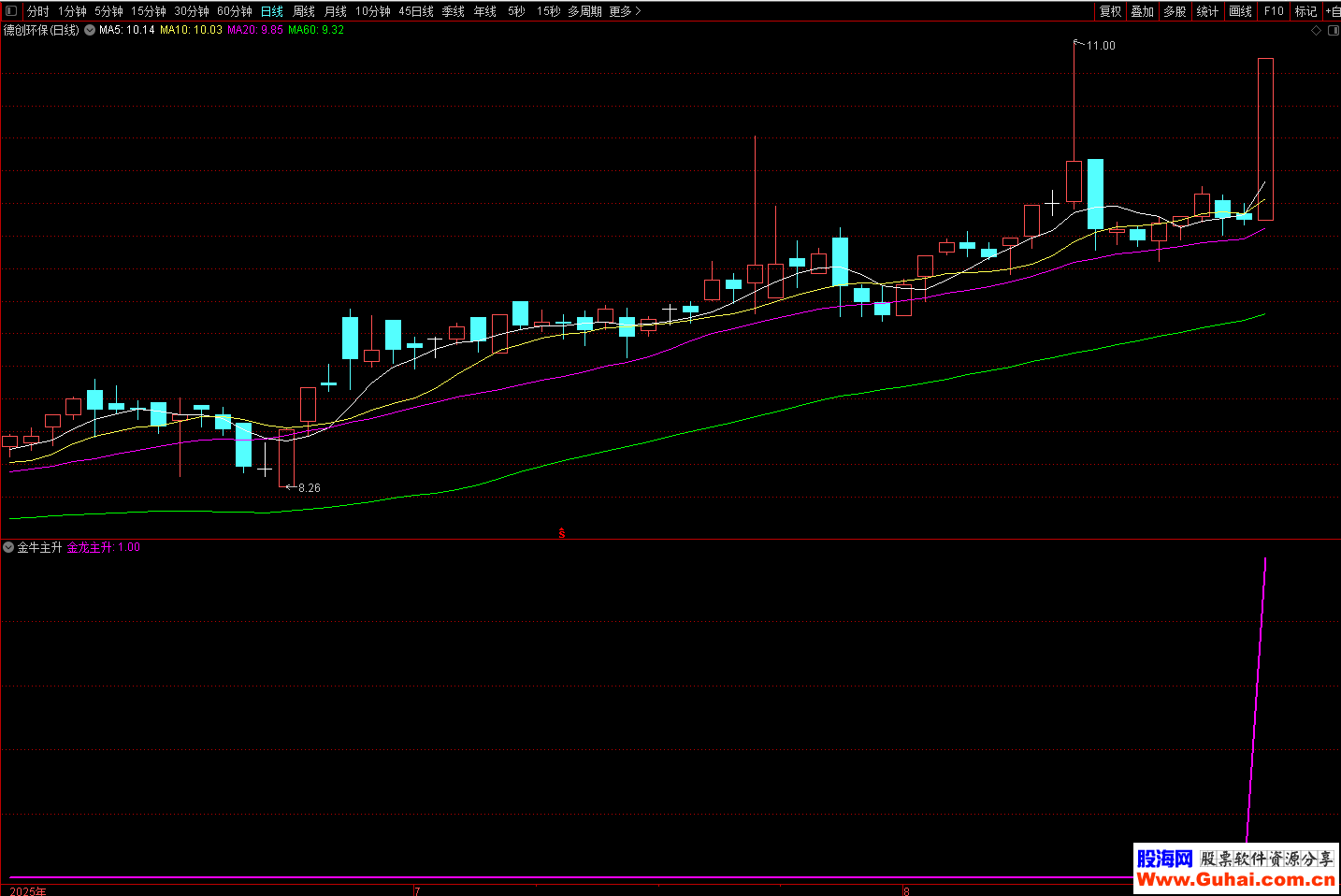Screen dimensions: 1341x896
Task: Click the MA10: 10.03 label
Action: (191, 30)
